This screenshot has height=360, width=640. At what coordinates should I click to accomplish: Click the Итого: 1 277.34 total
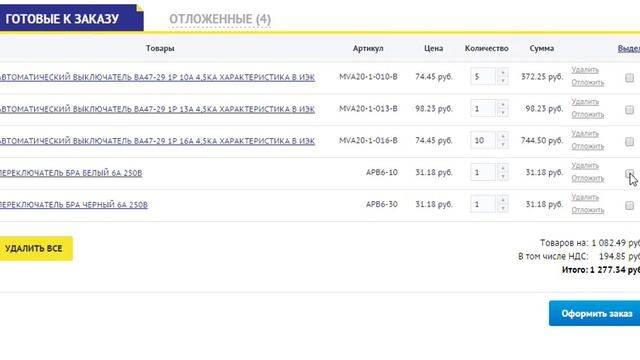[601, 270]
